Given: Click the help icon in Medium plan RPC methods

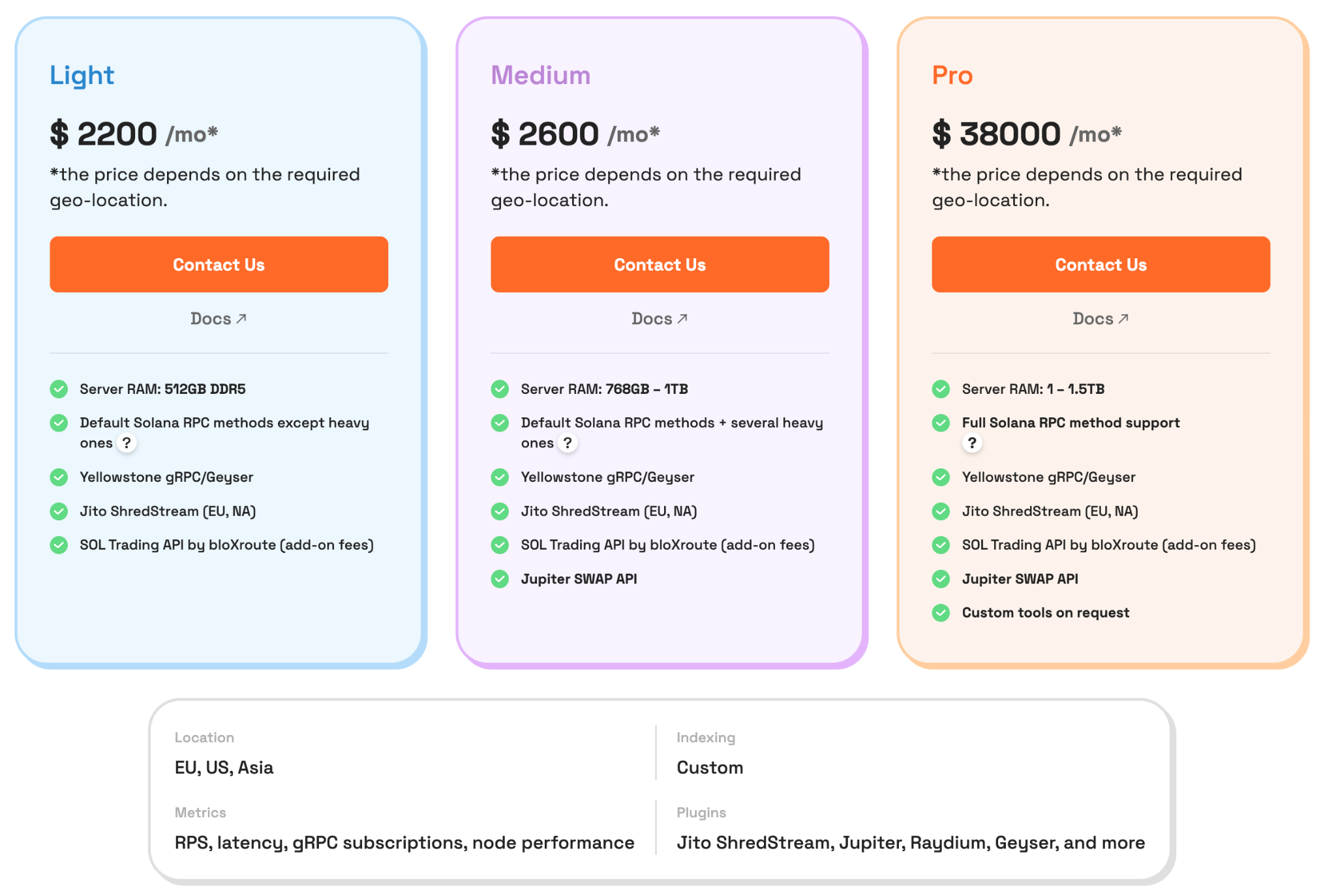Looking at the screenshot, I should [568, 443].
